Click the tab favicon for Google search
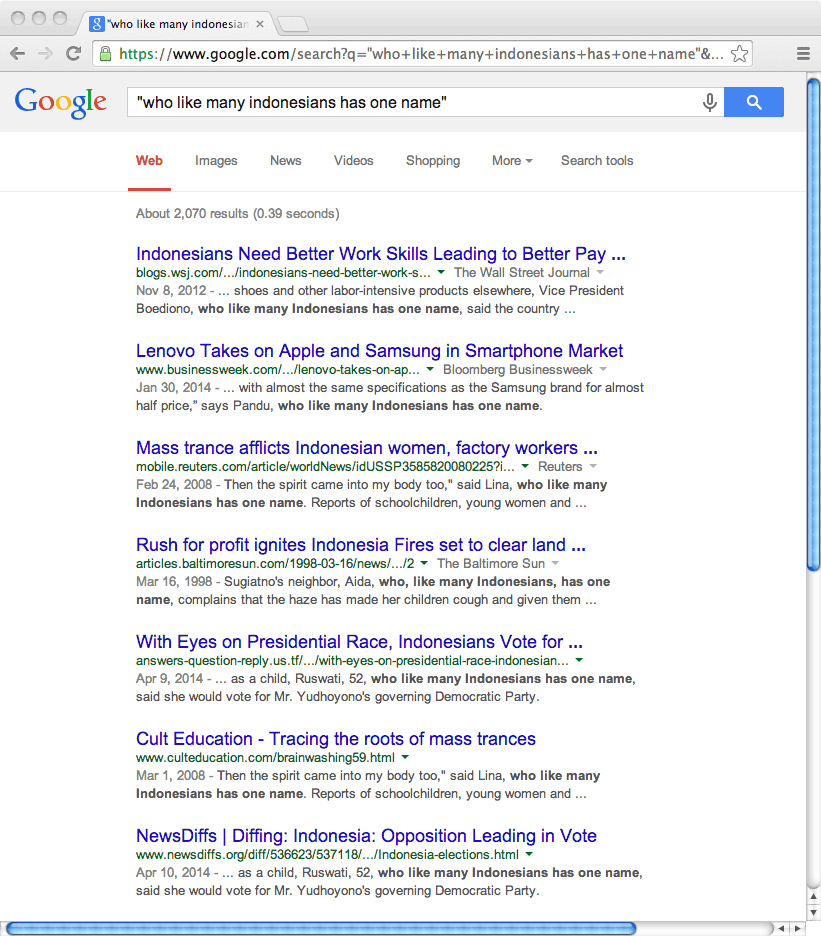Viewport: 821px width, 936px height. [x=96, y=24]
